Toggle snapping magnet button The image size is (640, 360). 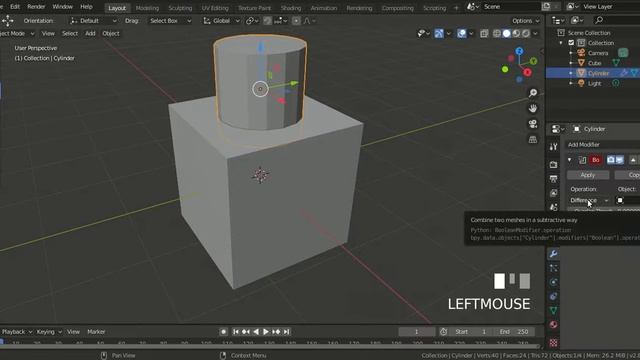tap(267, 20)
